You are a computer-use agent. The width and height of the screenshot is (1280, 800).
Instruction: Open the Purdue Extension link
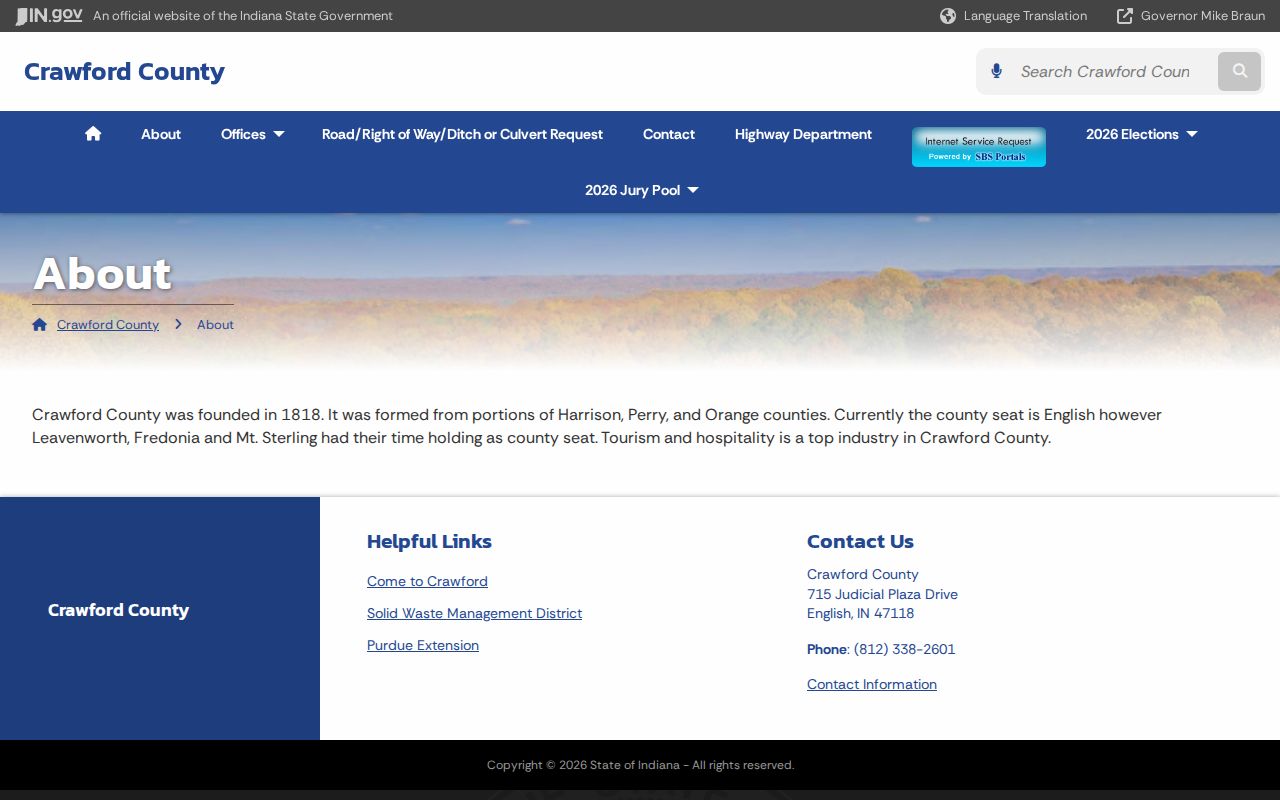point(423,645)
